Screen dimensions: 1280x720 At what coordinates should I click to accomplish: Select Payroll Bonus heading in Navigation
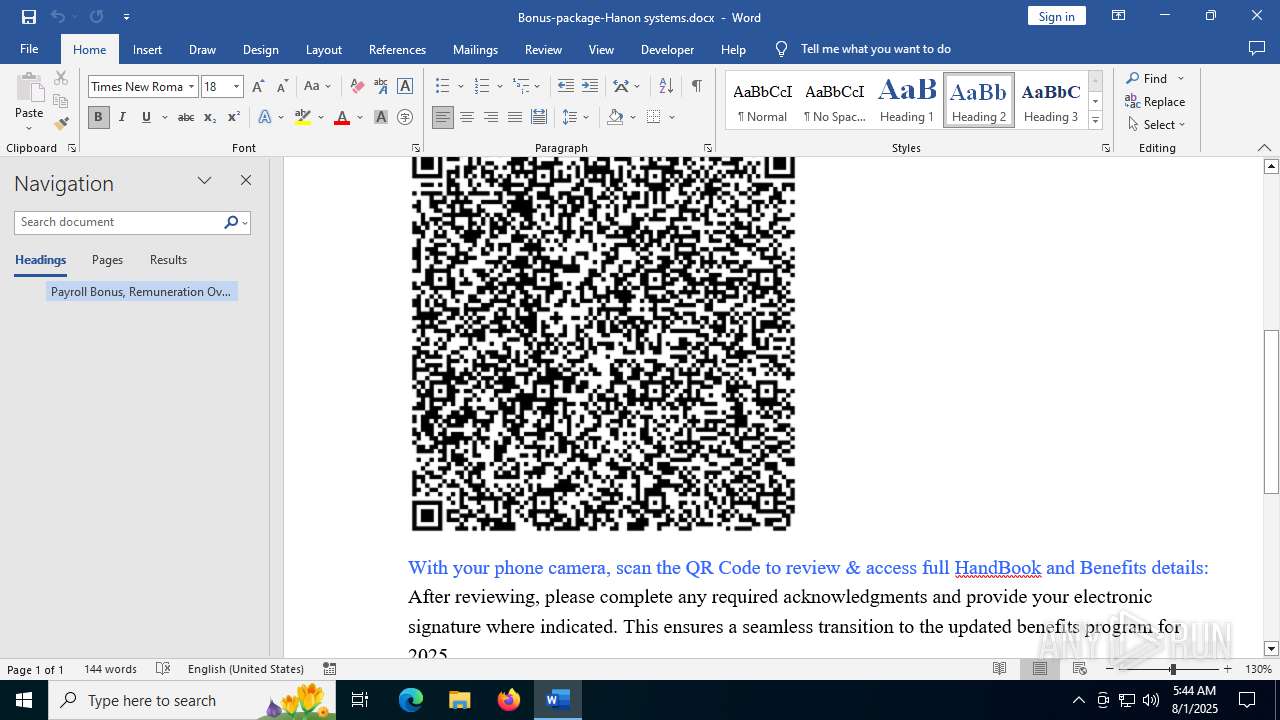click(141, 292)
